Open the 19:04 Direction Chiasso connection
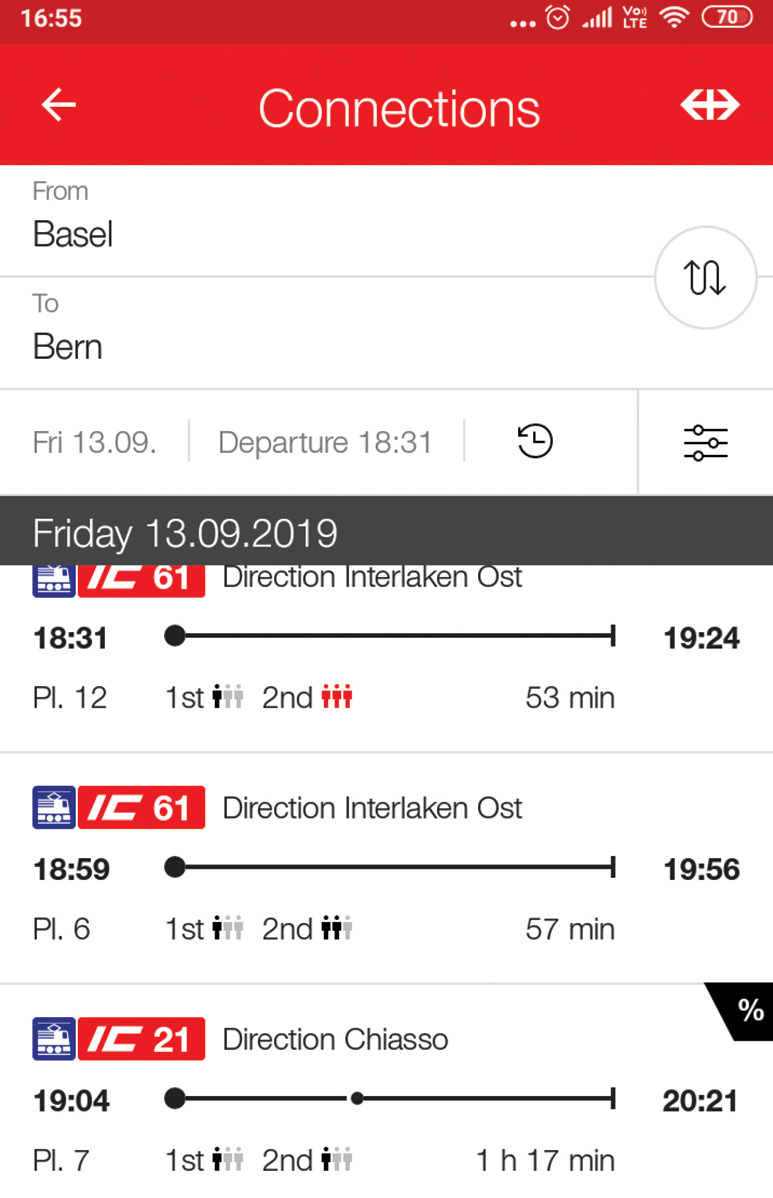 [x=386, y=1092]
